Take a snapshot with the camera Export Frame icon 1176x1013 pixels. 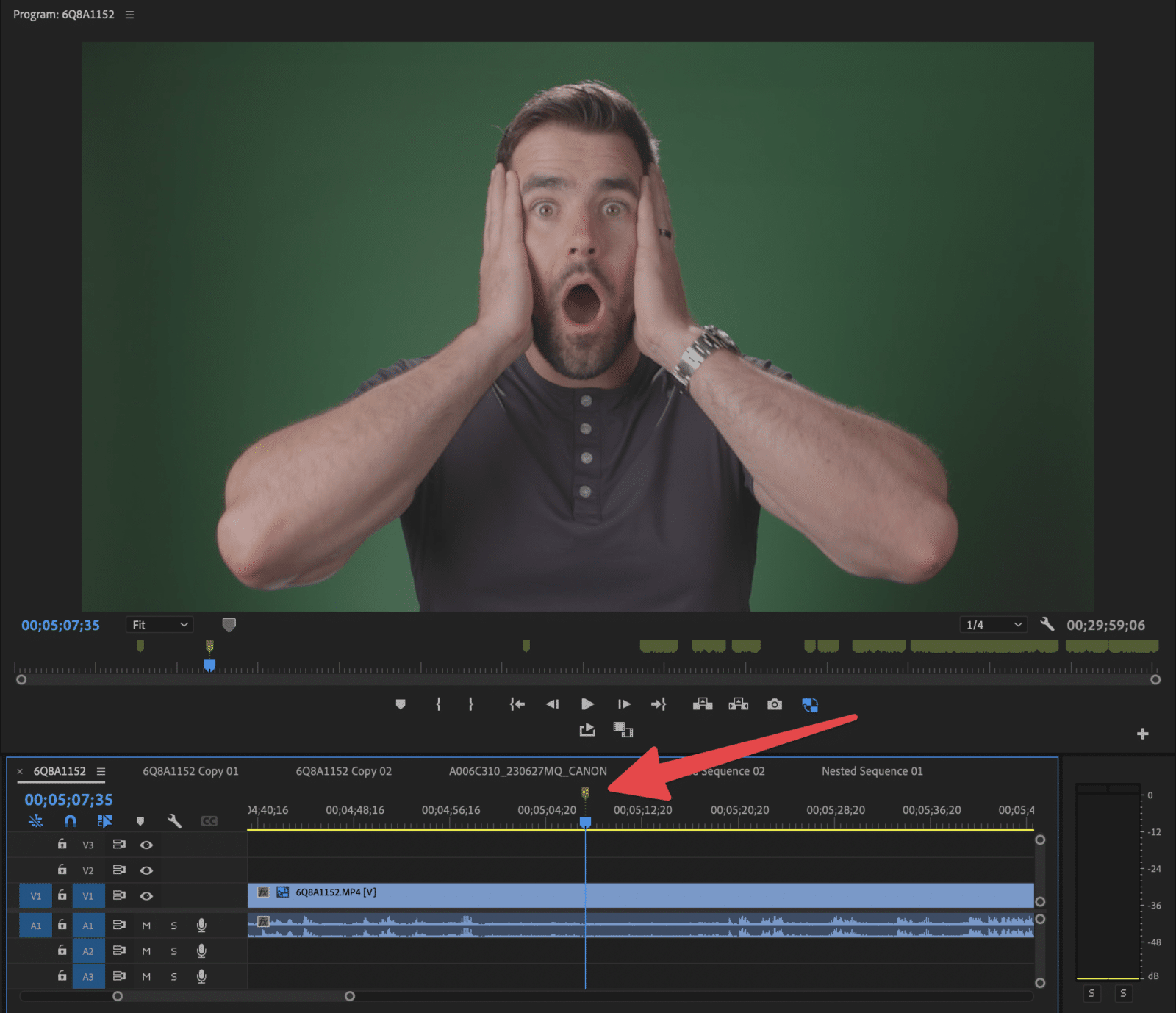tap(775, 704)
